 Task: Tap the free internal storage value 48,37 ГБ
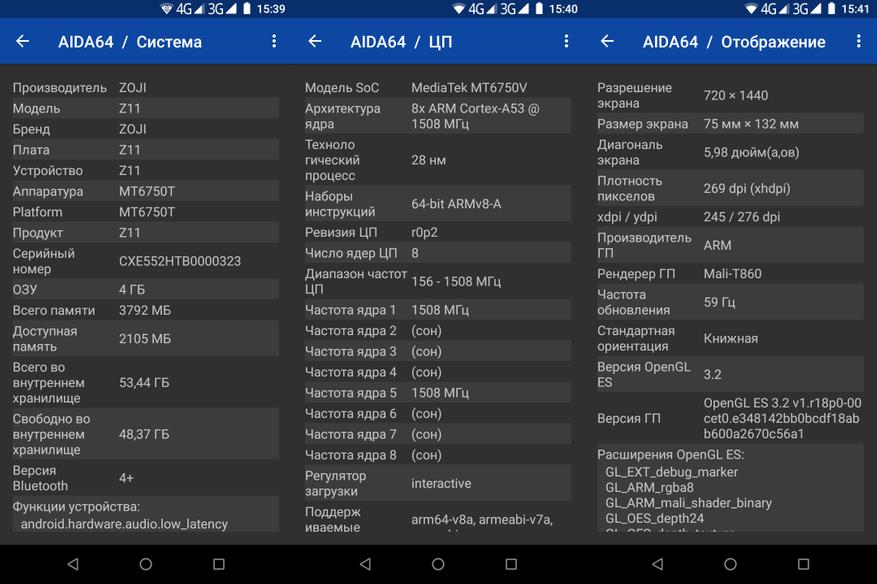coord(144,435)
